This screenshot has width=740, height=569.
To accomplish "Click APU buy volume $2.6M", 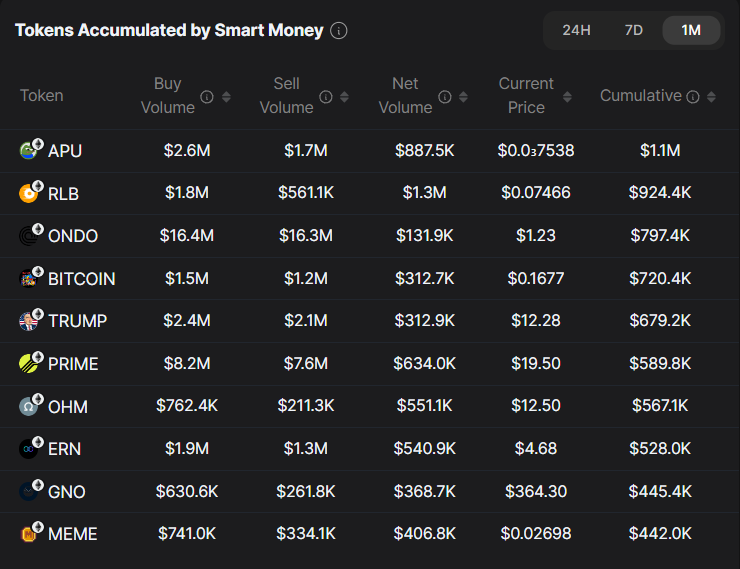I will 187,151.
